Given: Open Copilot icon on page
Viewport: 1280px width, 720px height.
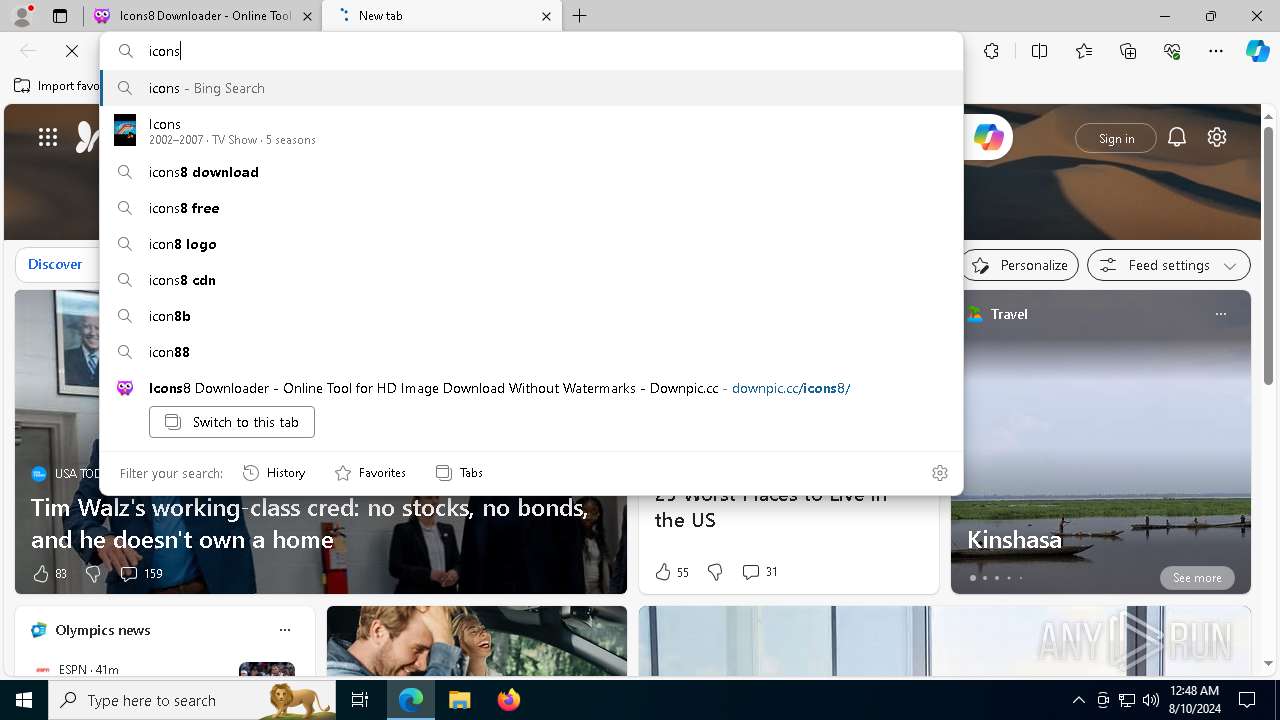Looking at the screenshot, I should [988, 137].
